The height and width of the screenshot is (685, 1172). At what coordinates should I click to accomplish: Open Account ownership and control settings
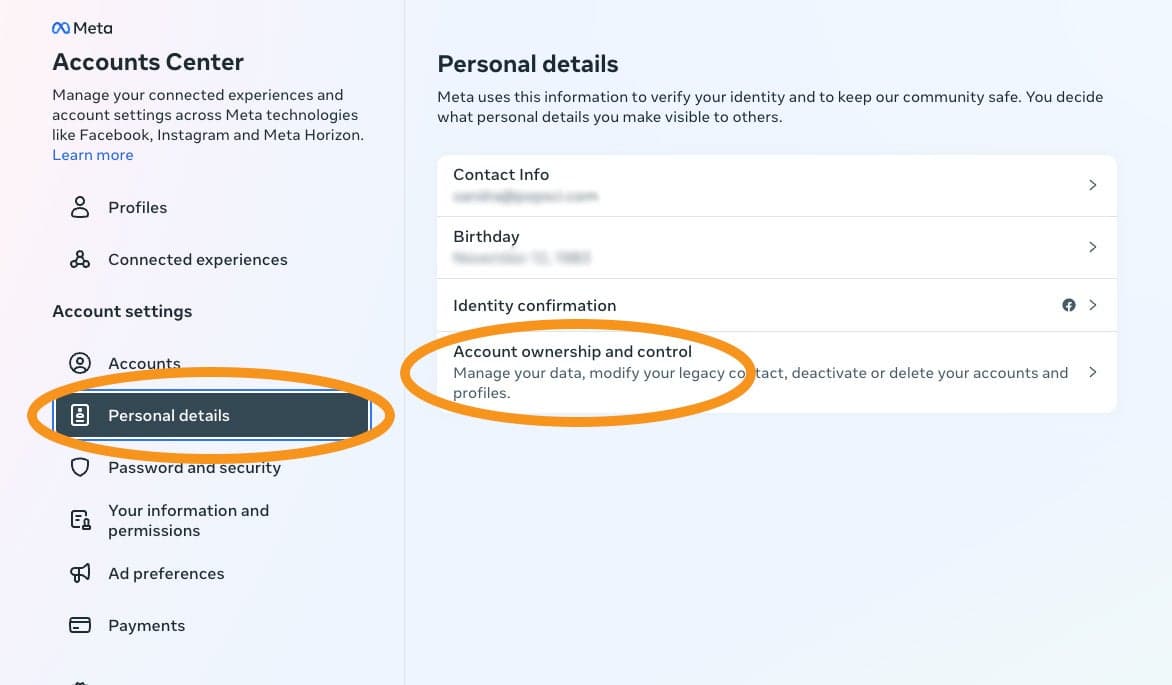[x=572, y=351]
